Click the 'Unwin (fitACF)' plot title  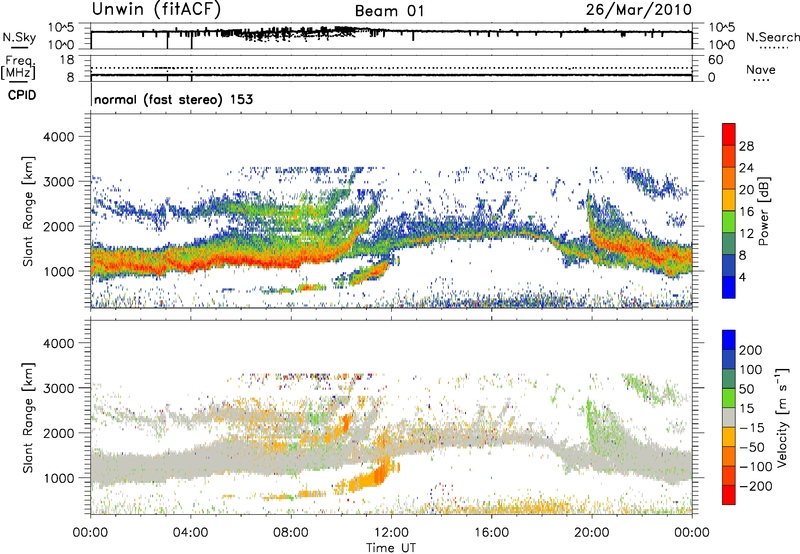(156, 10)
